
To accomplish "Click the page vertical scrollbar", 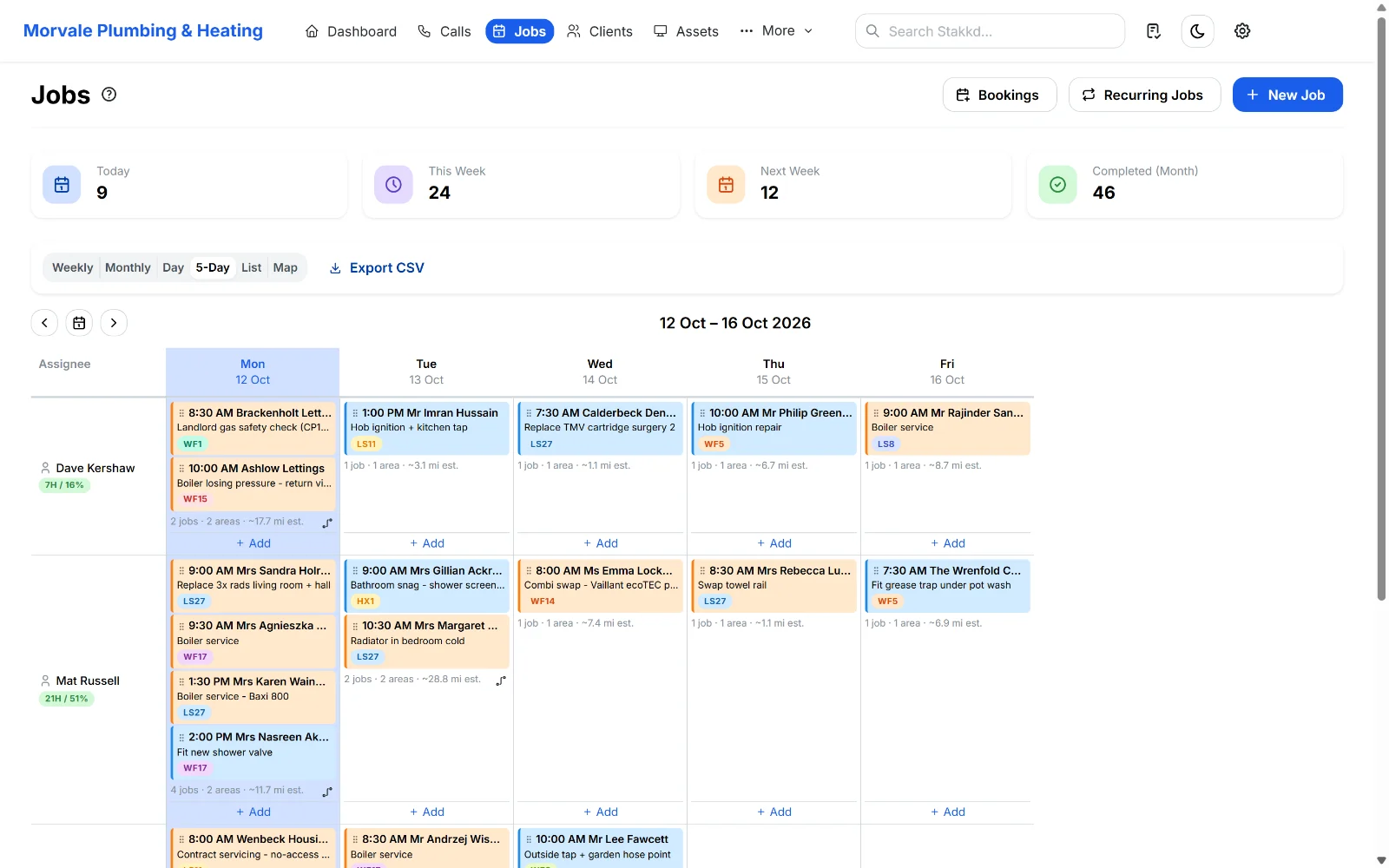I will (1381, 308).
